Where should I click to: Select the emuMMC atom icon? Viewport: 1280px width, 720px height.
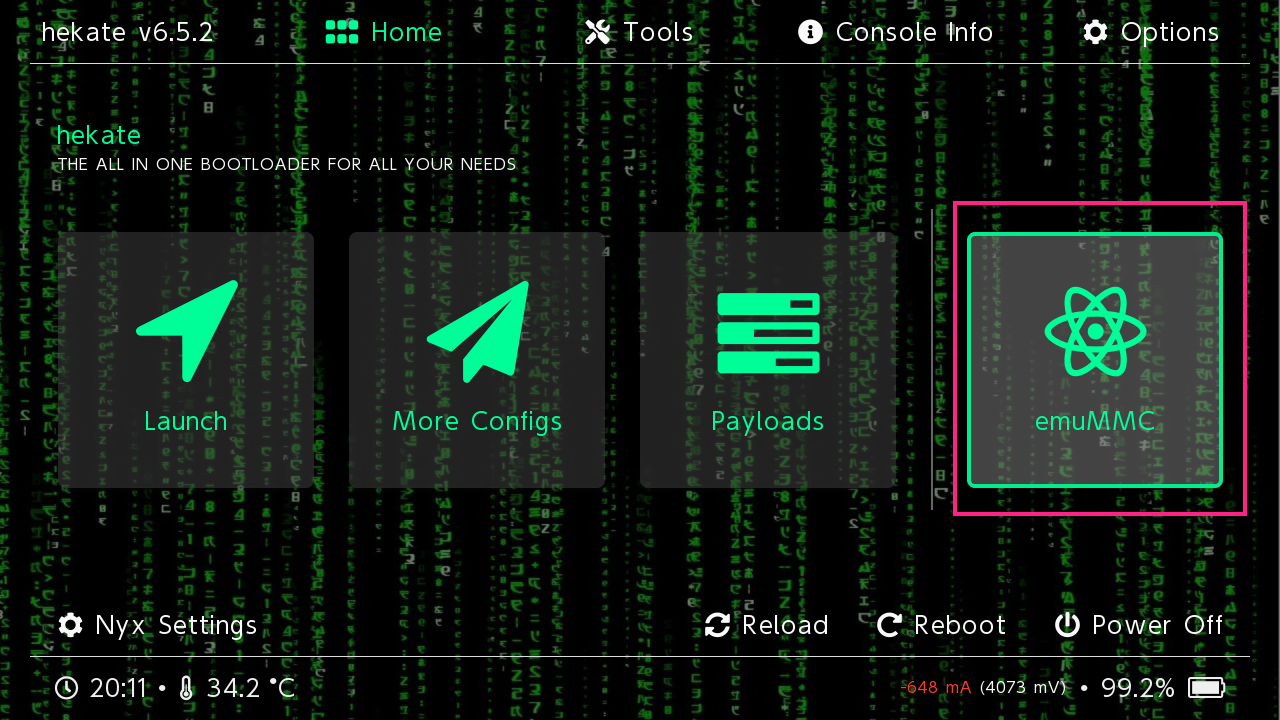(x=1095, y=331)
